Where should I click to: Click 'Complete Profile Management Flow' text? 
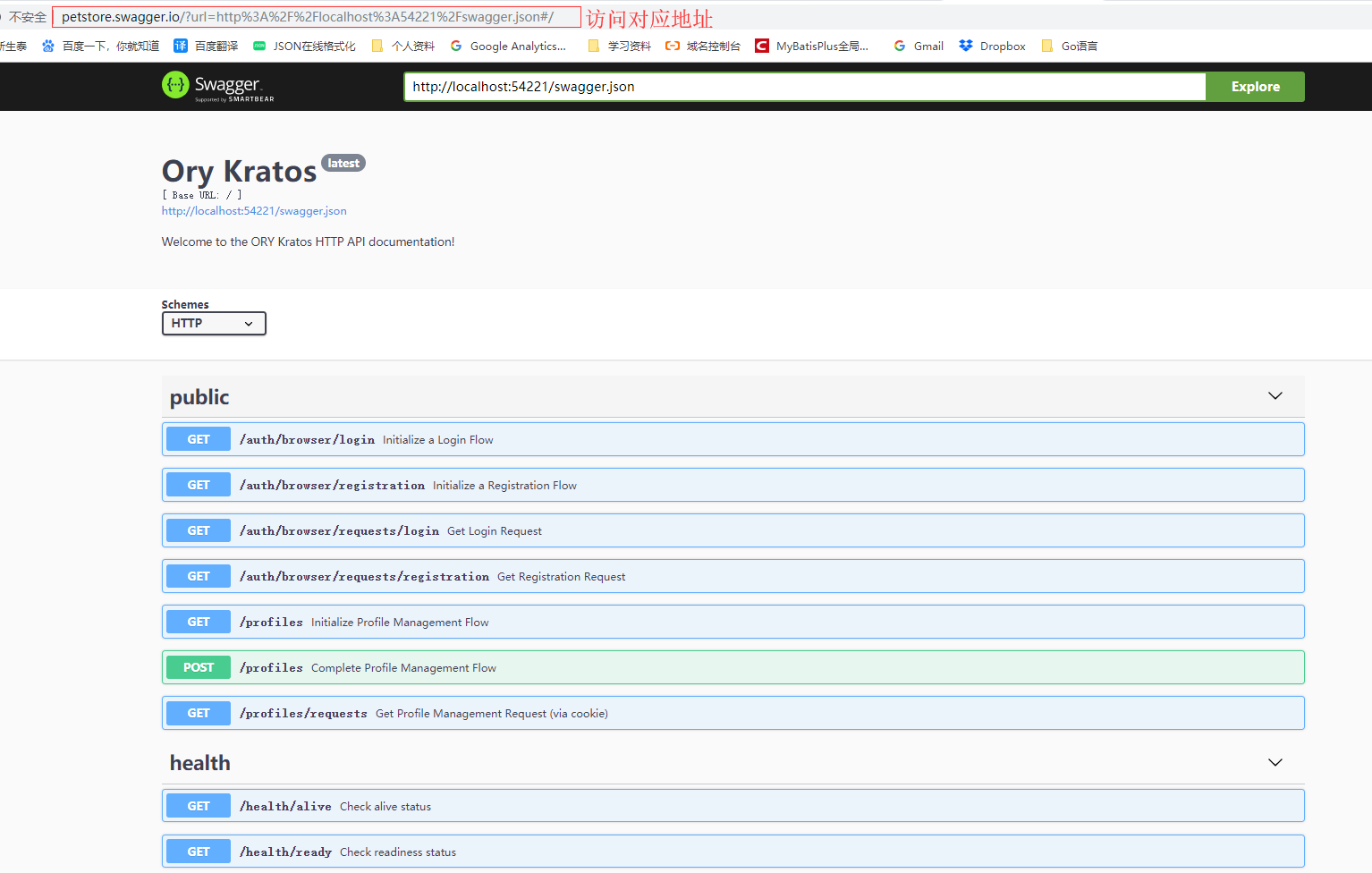(x=403, y=668)
